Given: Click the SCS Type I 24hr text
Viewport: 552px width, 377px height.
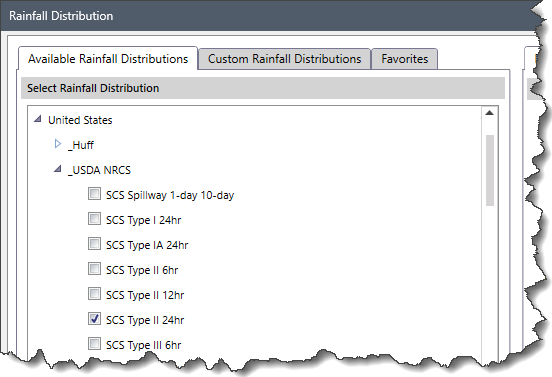Looking at the screenshot, I should [144, 220].
